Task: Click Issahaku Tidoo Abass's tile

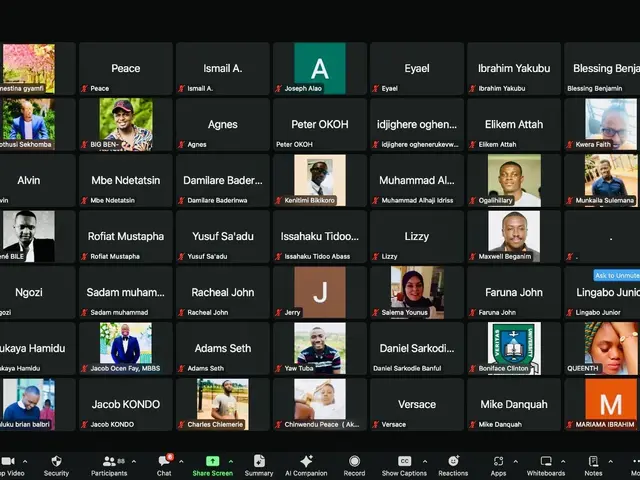Action: click(x=320, y=236)
